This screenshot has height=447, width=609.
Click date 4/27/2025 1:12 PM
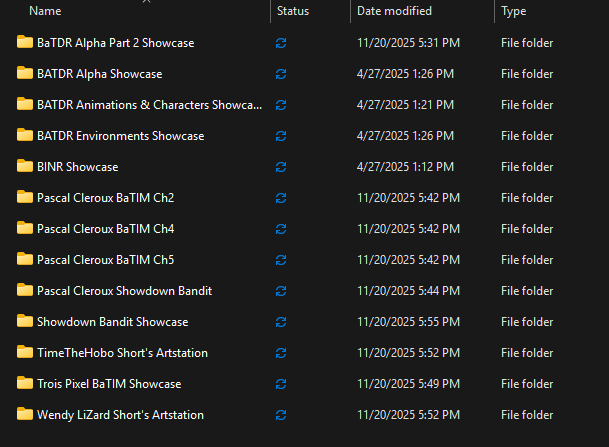click(405, 167)
